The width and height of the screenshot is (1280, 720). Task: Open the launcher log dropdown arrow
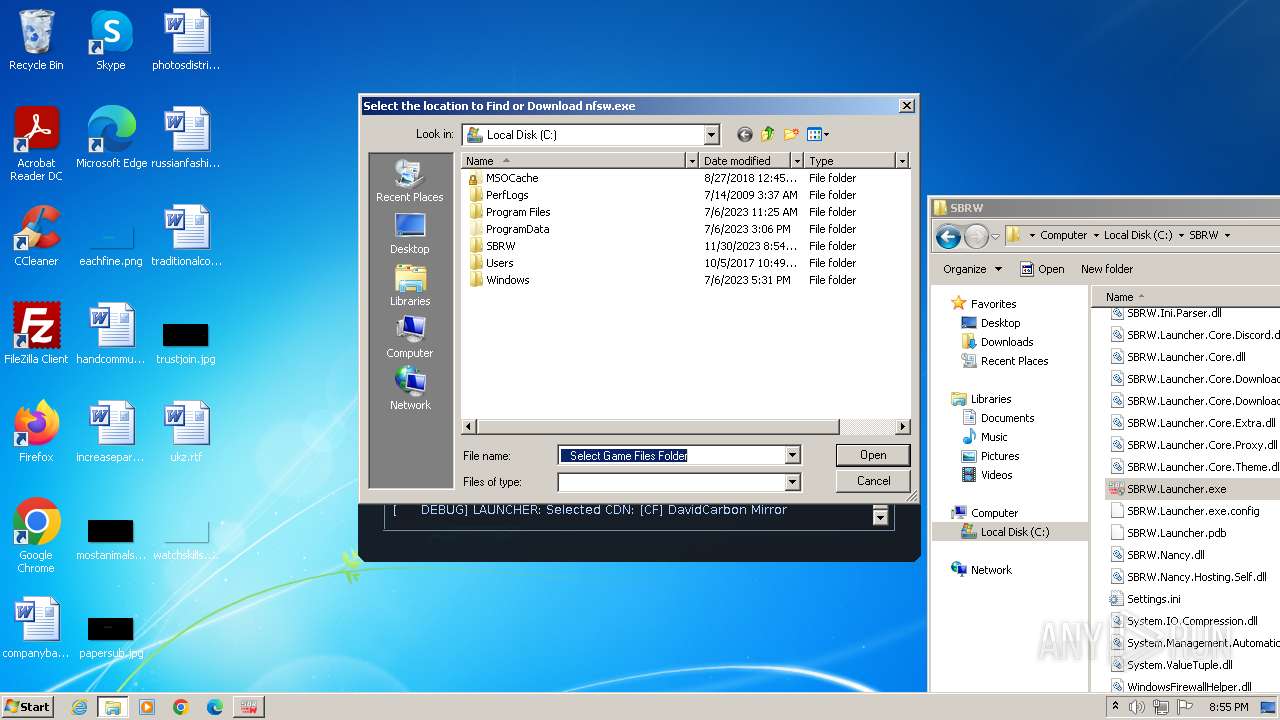coord(880,516)
